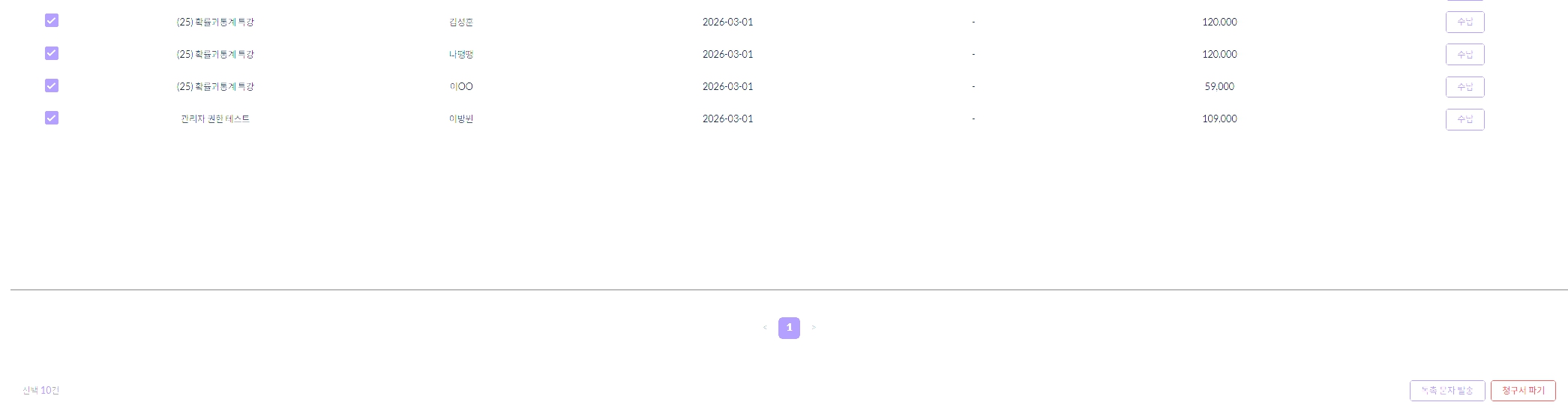
Task: Uncheck the 관리자 권한 테스트 row
Action: point(52,118)
